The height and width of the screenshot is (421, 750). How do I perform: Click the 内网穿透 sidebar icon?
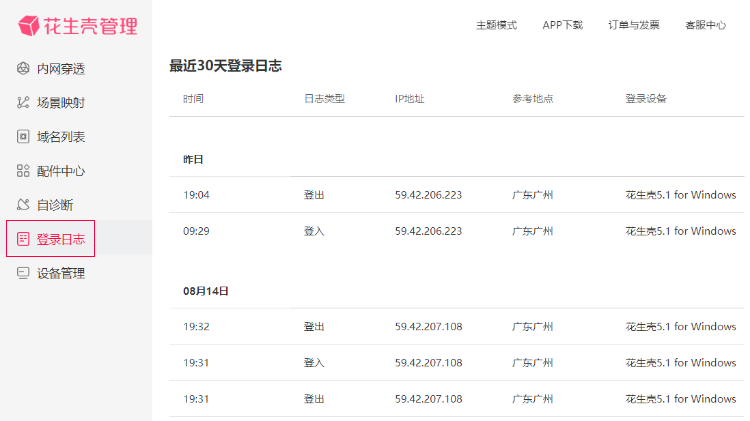(x=23, y=68)
